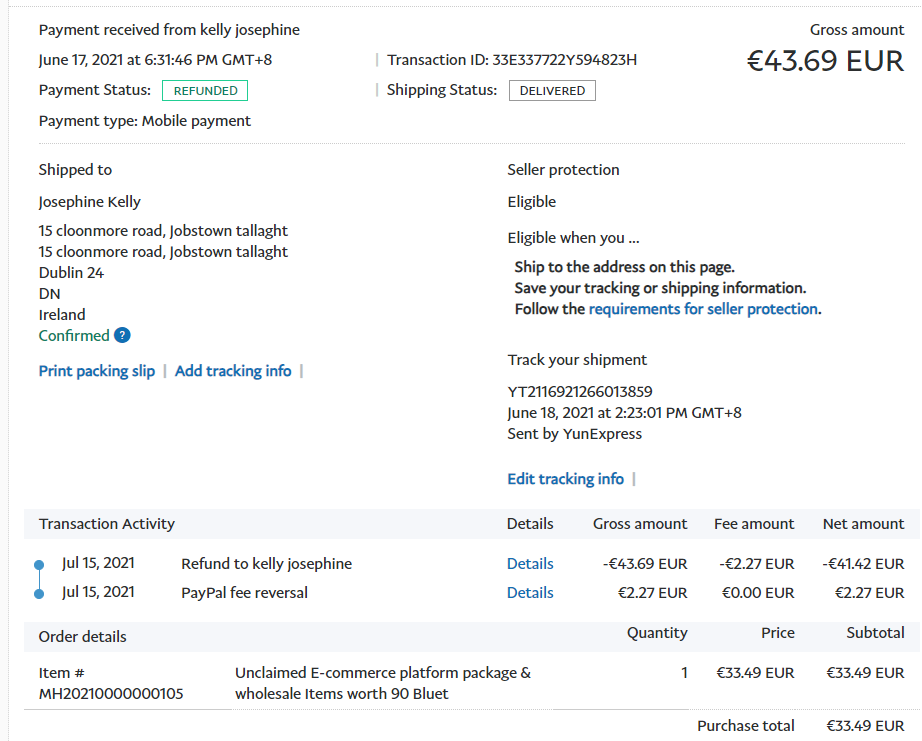
Task: Click the REFUNDED payment status badge
Action: tap(205, 91)
